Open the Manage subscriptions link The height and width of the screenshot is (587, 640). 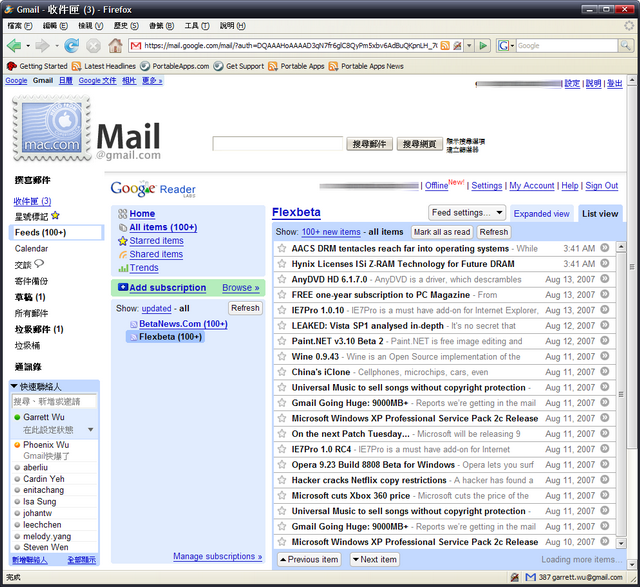pyautogui.click(x=218, y=556)
